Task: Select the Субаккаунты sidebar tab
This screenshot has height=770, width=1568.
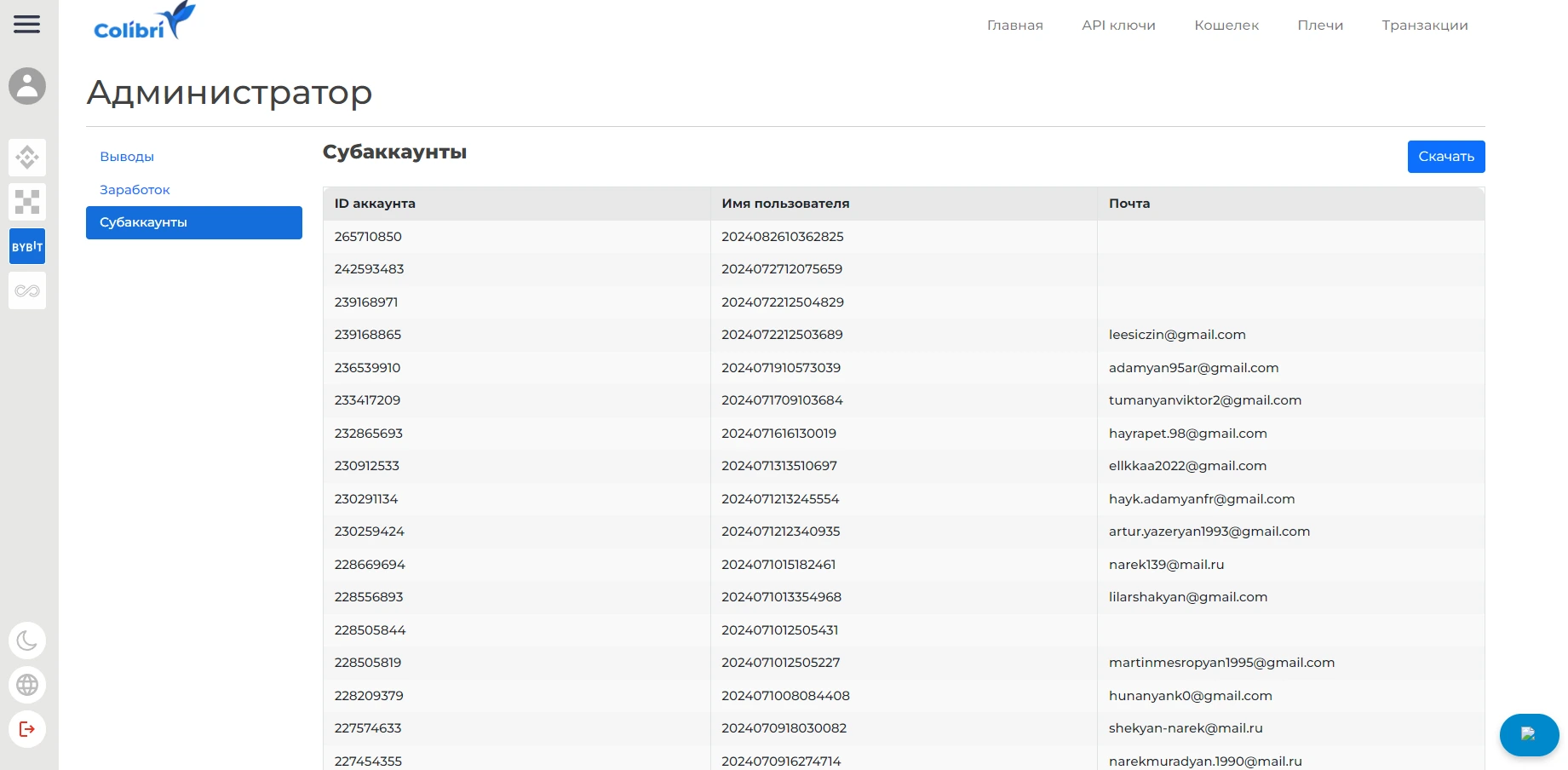Action: coord(194,222)
